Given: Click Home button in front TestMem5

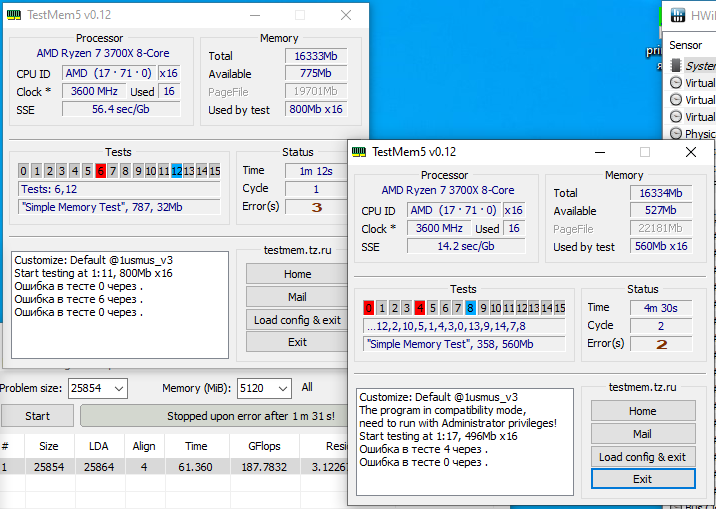Looking at the screenshot, I should pyautogui.click(x=643, y=411).
